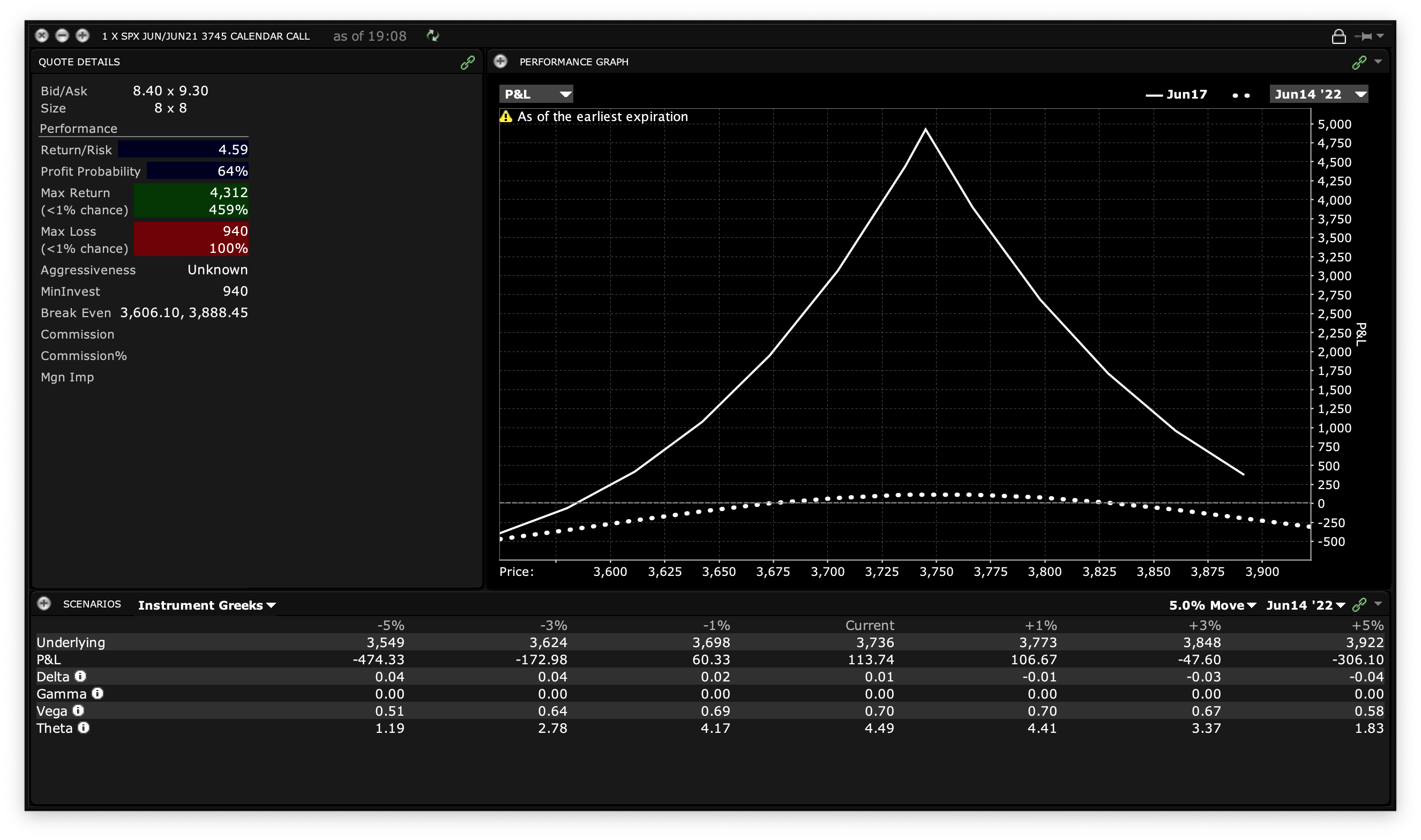1421x840 pixels.
Task: Click the Vega info icon
Action: [x=78, y=710]
